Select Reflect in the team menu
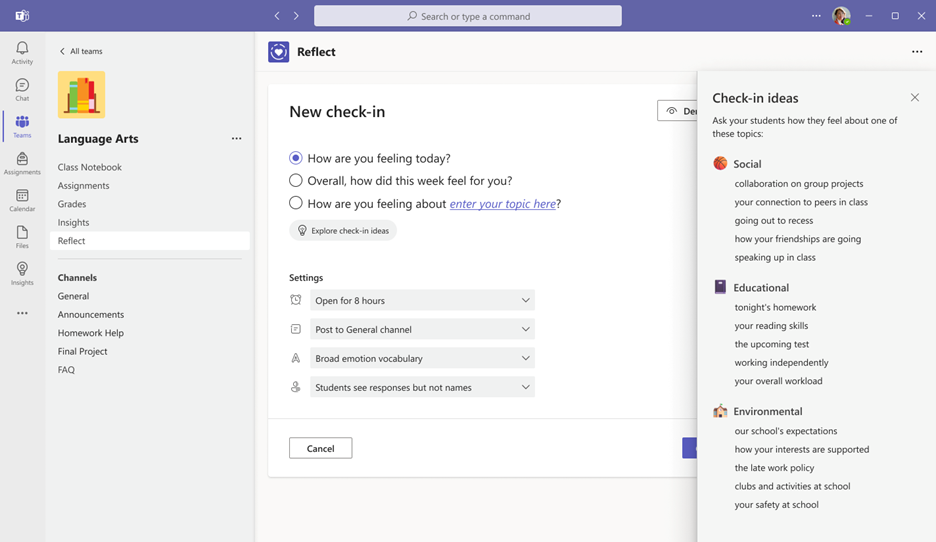 click(150, 241)
